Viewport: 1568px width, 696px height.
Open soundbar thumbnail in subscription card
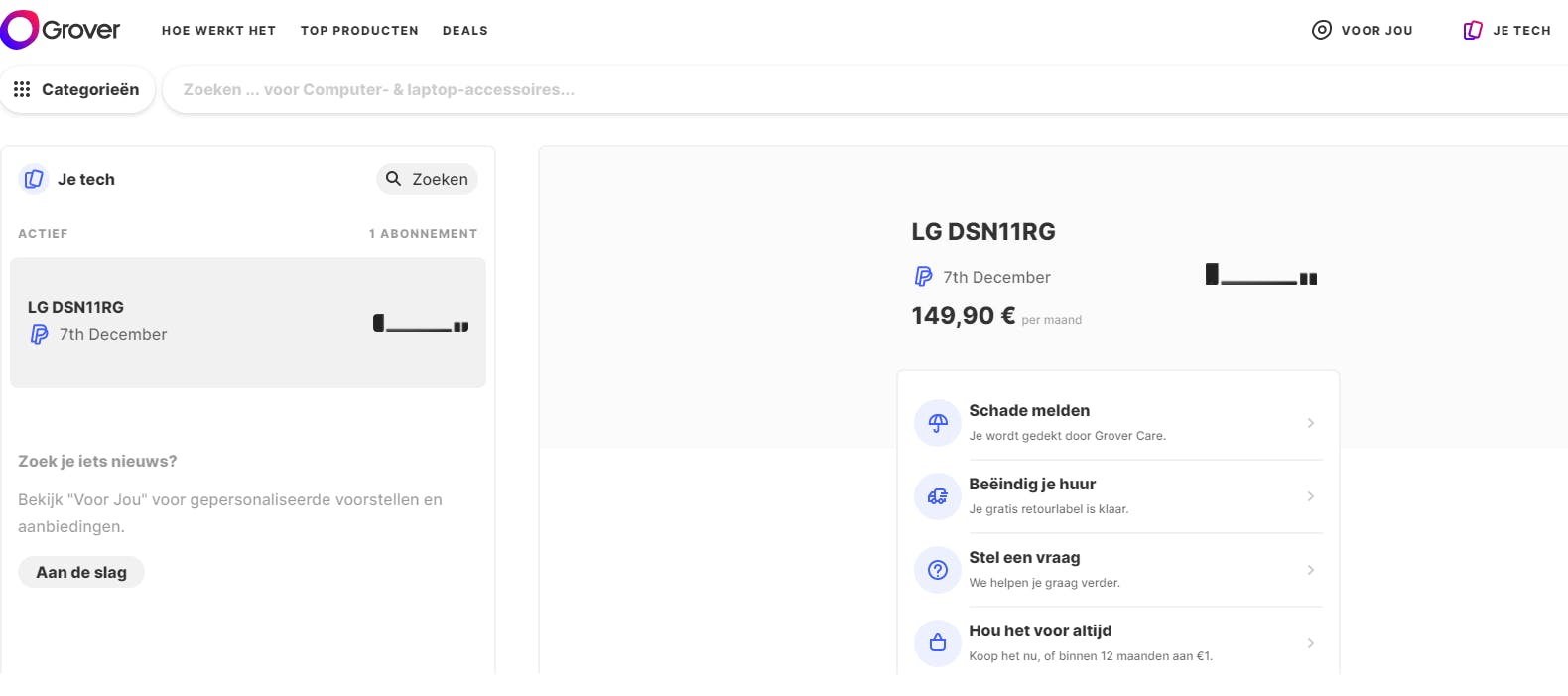[421, 323]
